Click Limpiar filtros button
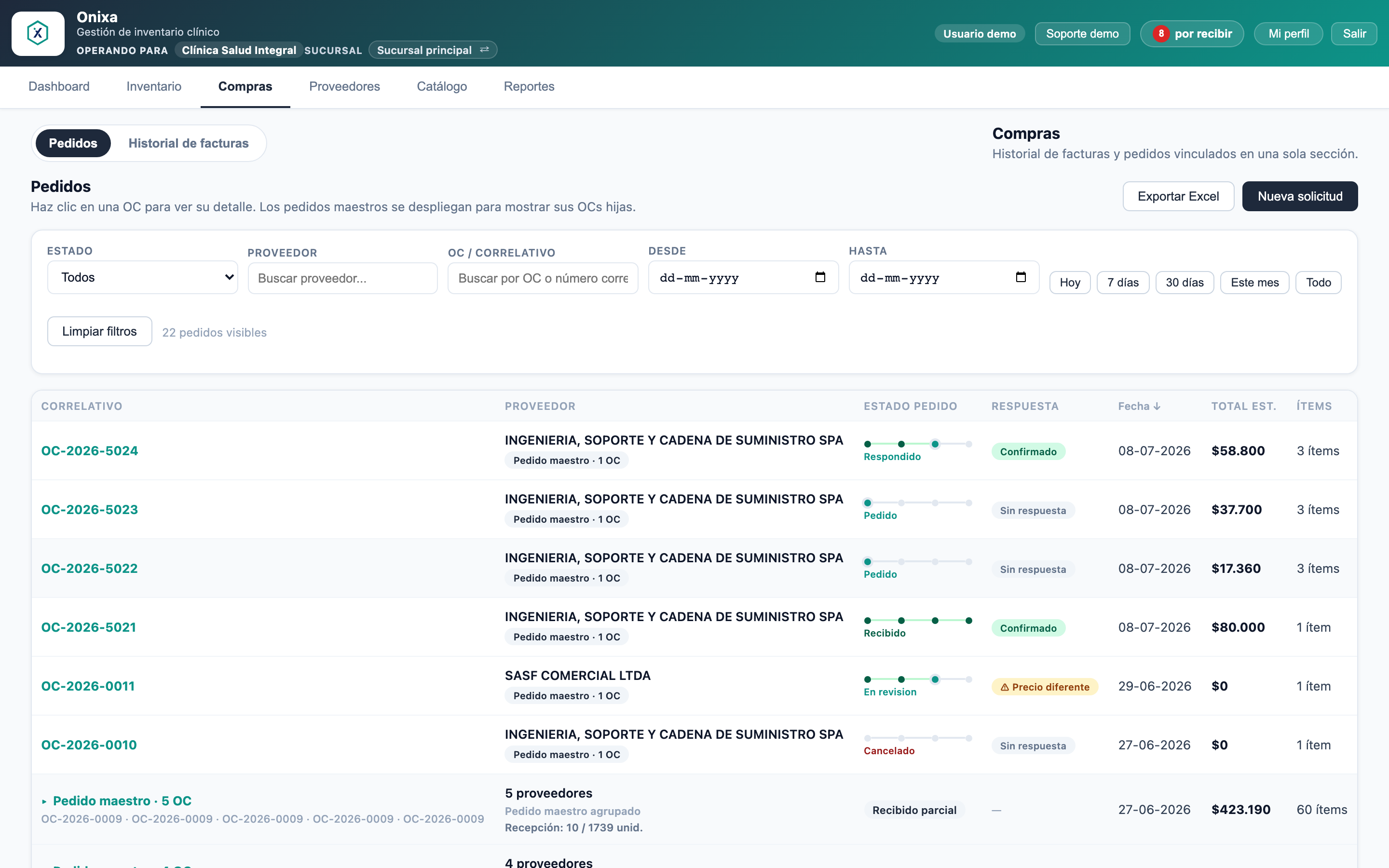This screenshot has height=868, width=1389. [100, 331]
